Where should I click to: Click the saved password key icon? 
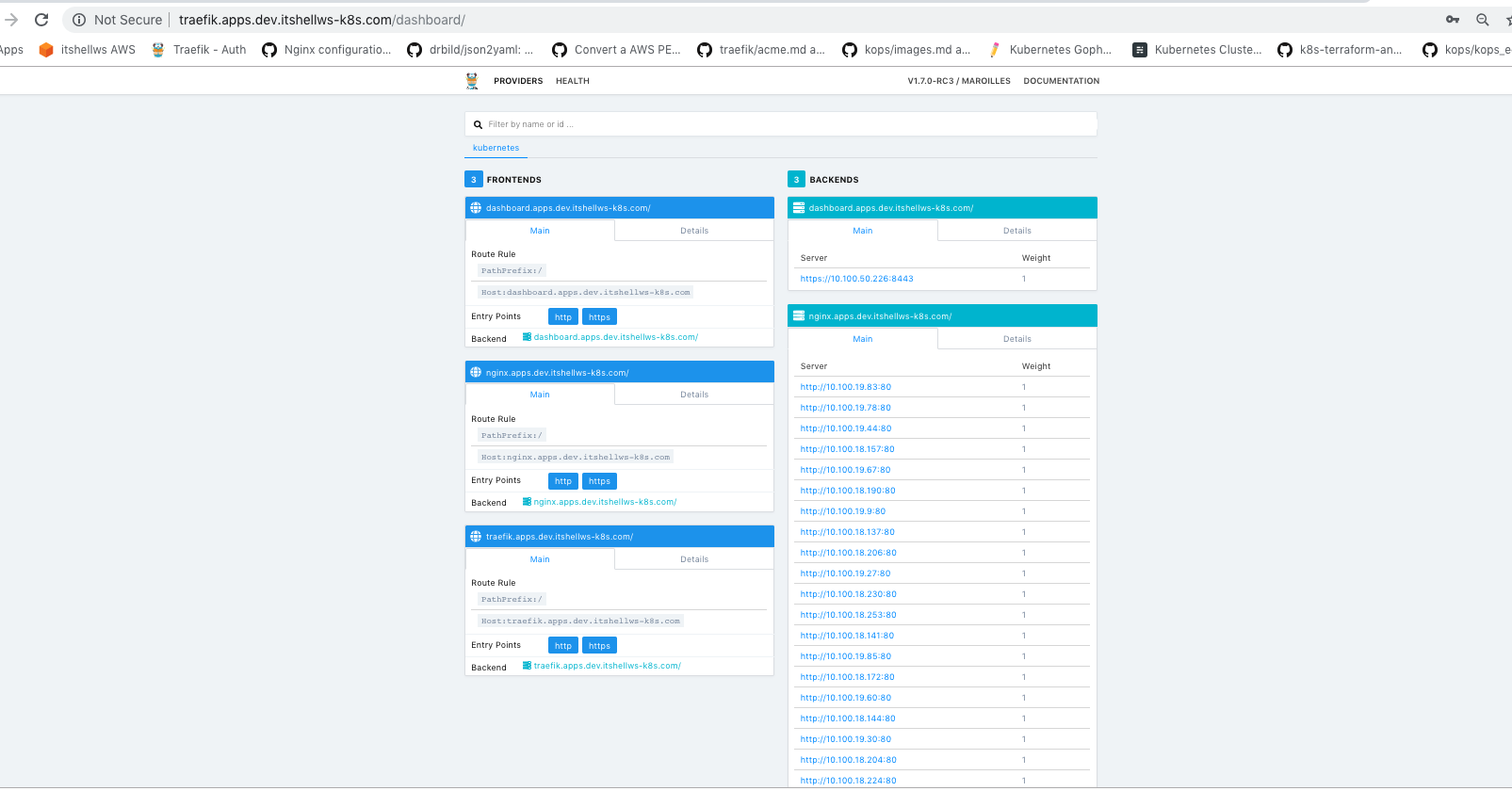coord(1453,20)
